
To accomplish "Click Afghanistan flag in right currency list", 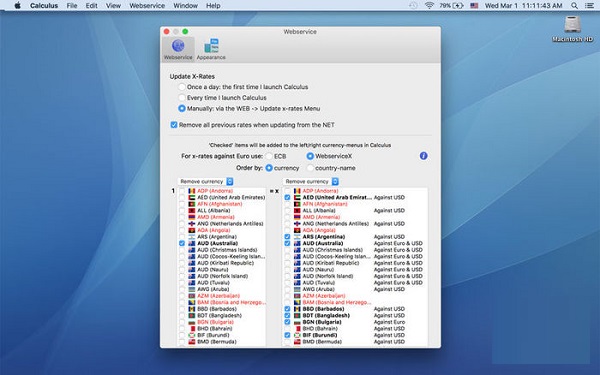I will 297,204.
